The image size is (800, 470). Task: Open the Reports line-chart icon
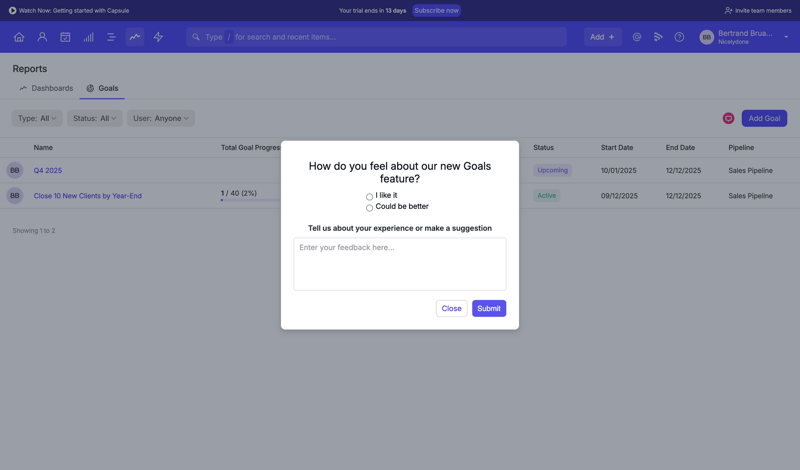point(135,37)
